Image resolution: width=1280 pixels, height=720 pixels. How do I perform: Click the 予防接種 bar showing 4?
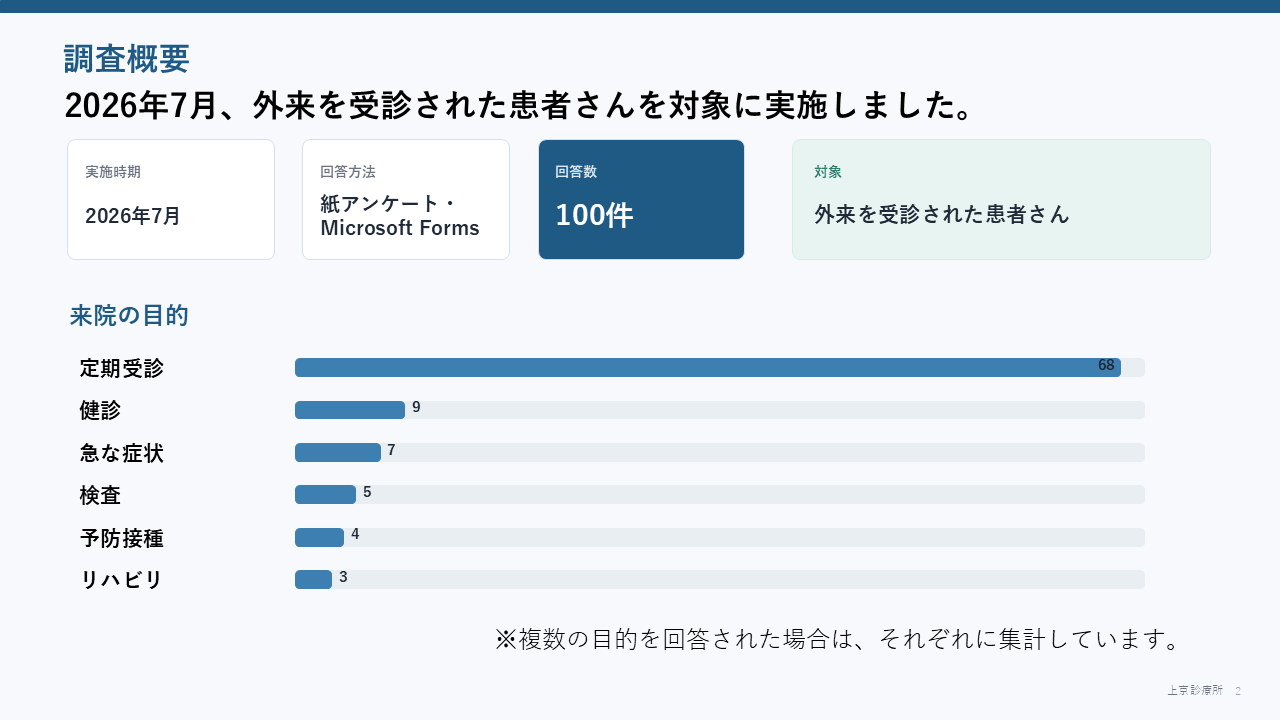tap(320, 537)
